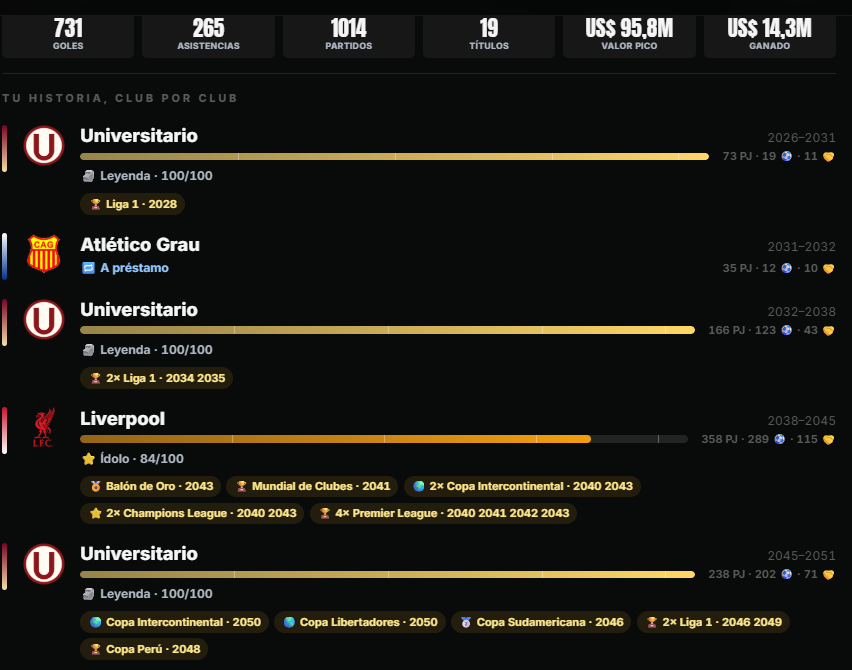The height and width of the screenshot is (670, 852).
Task: Click the 265 Asistencias stat card
Action: point(208,36)
